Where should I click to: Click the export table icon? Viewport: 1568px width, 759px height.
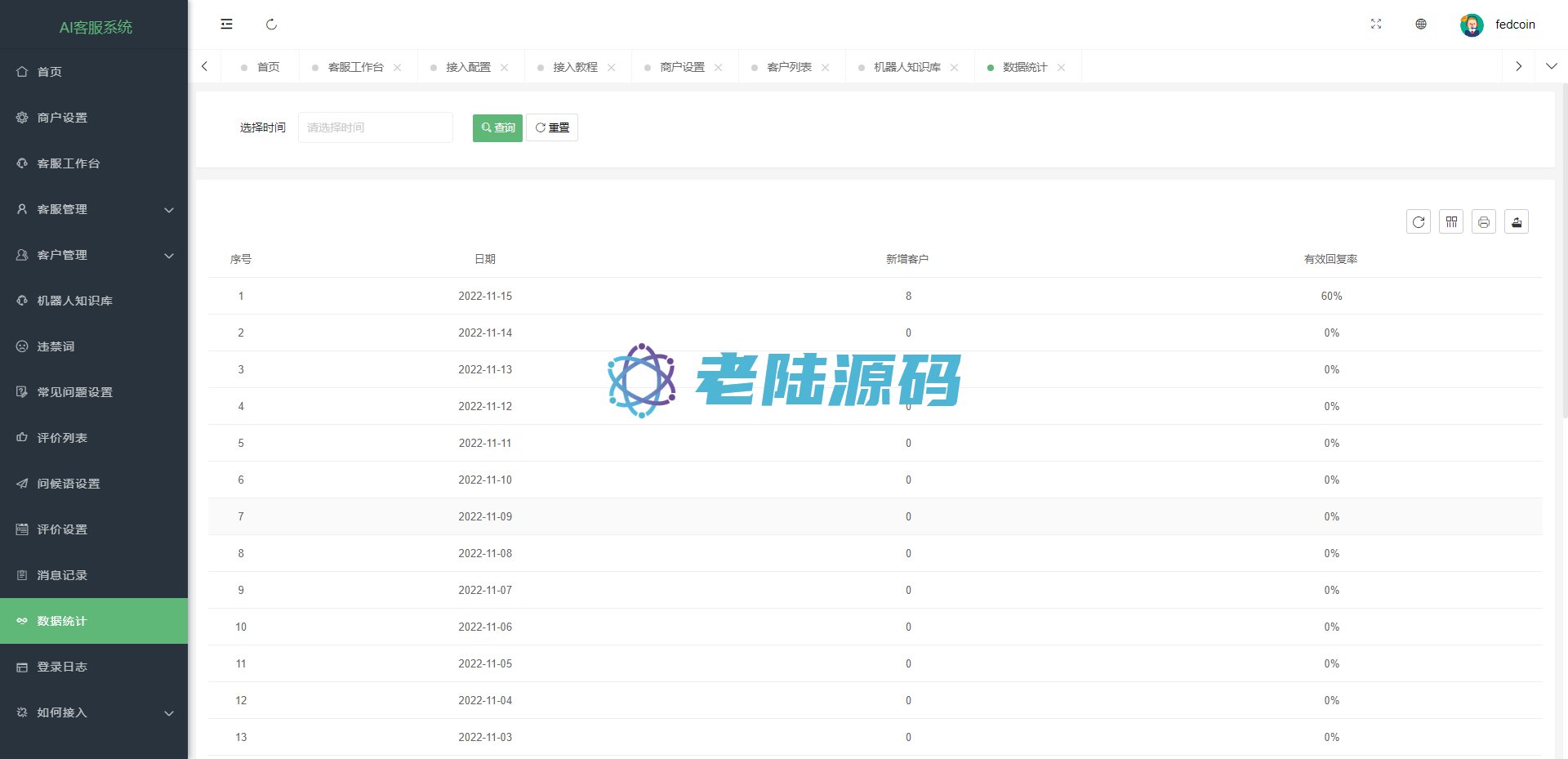coord(1517,222)
